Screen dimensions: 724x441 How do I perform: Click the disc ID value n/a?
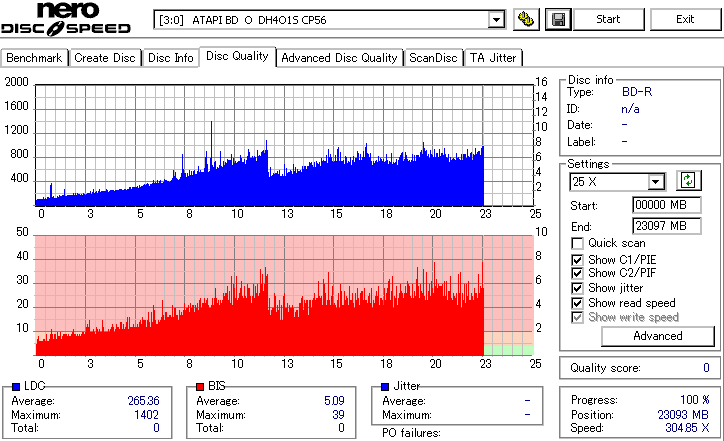(x=630, y=109)
